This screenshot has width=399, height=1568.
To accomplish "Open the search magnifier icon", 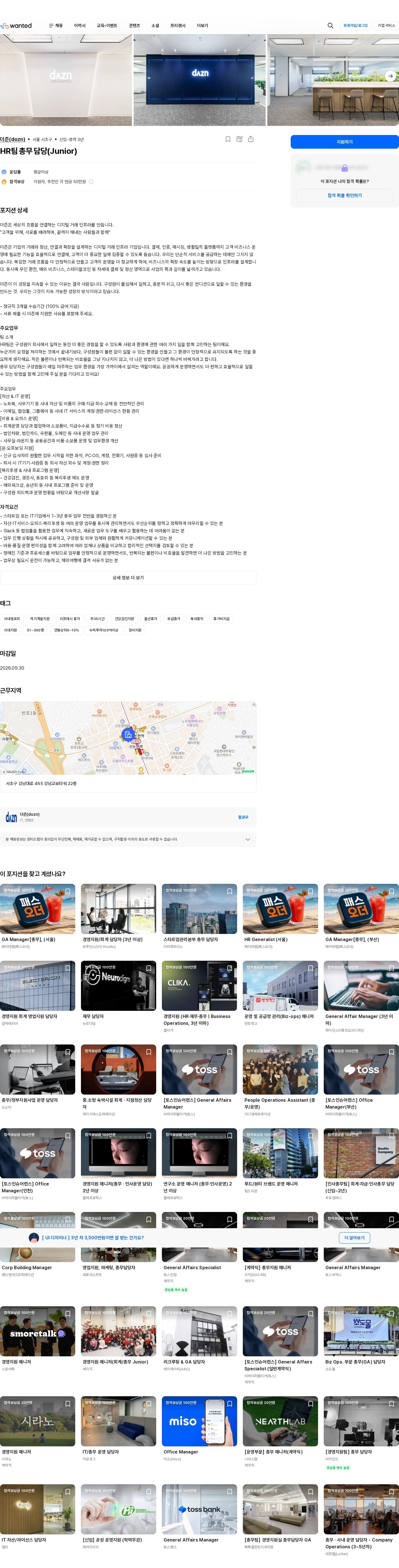I will (x=330, y=26).
